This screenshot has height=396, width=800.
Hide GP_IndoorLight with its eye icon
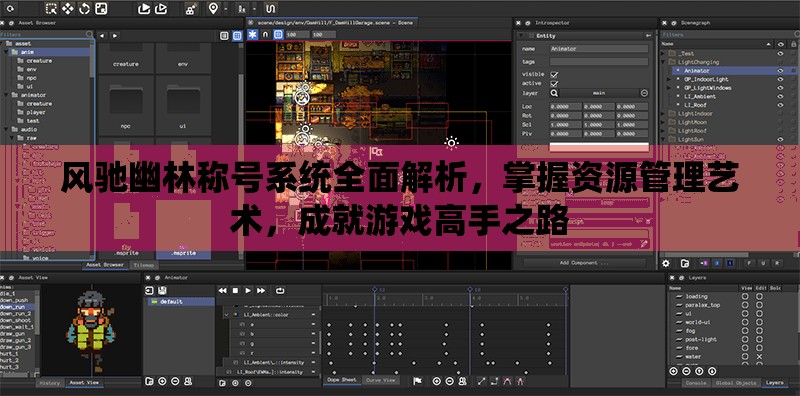[x=780, y=80]
